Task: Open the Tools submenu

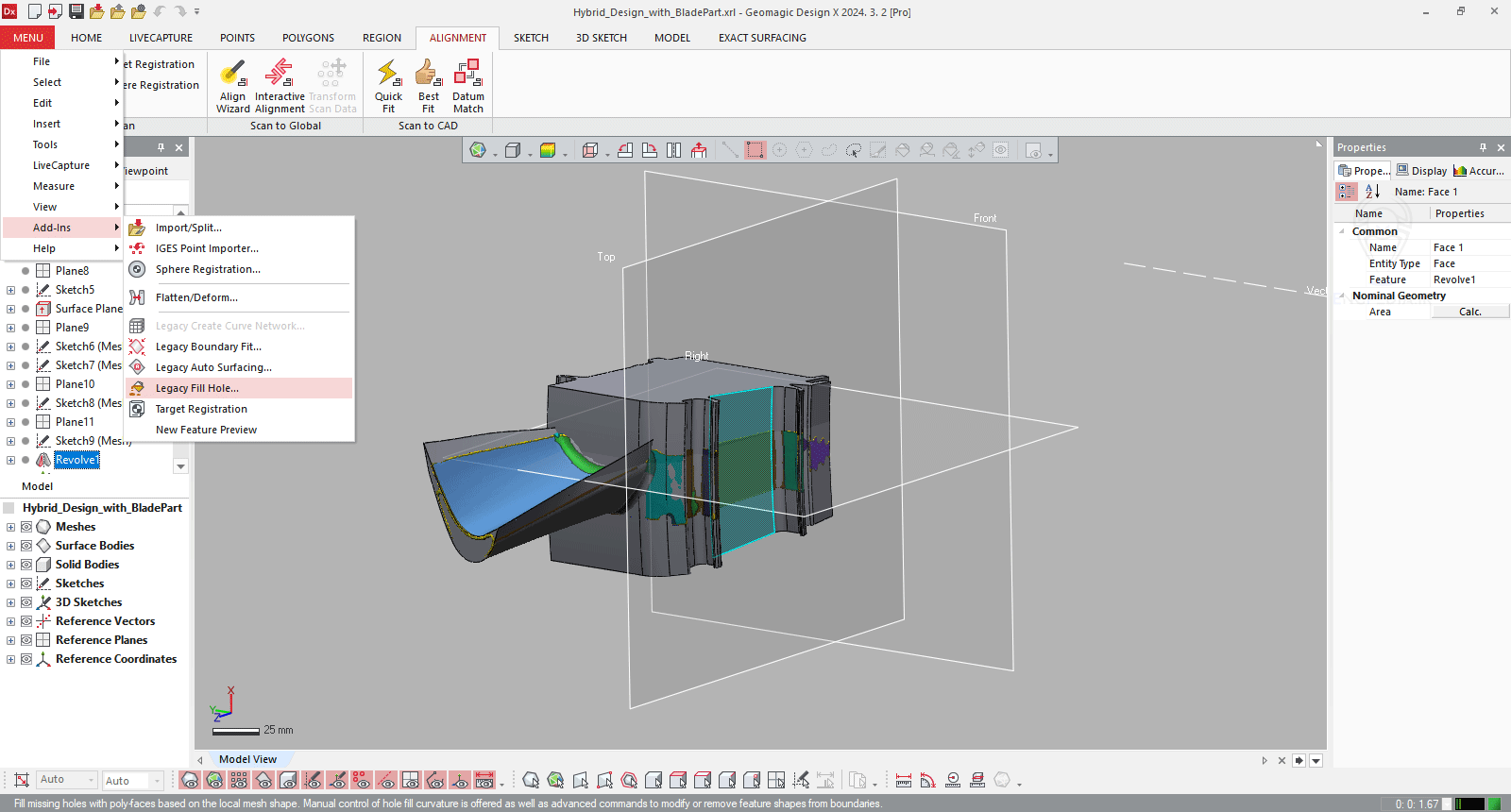Action: pyautogui.click(x=62, y=144)
